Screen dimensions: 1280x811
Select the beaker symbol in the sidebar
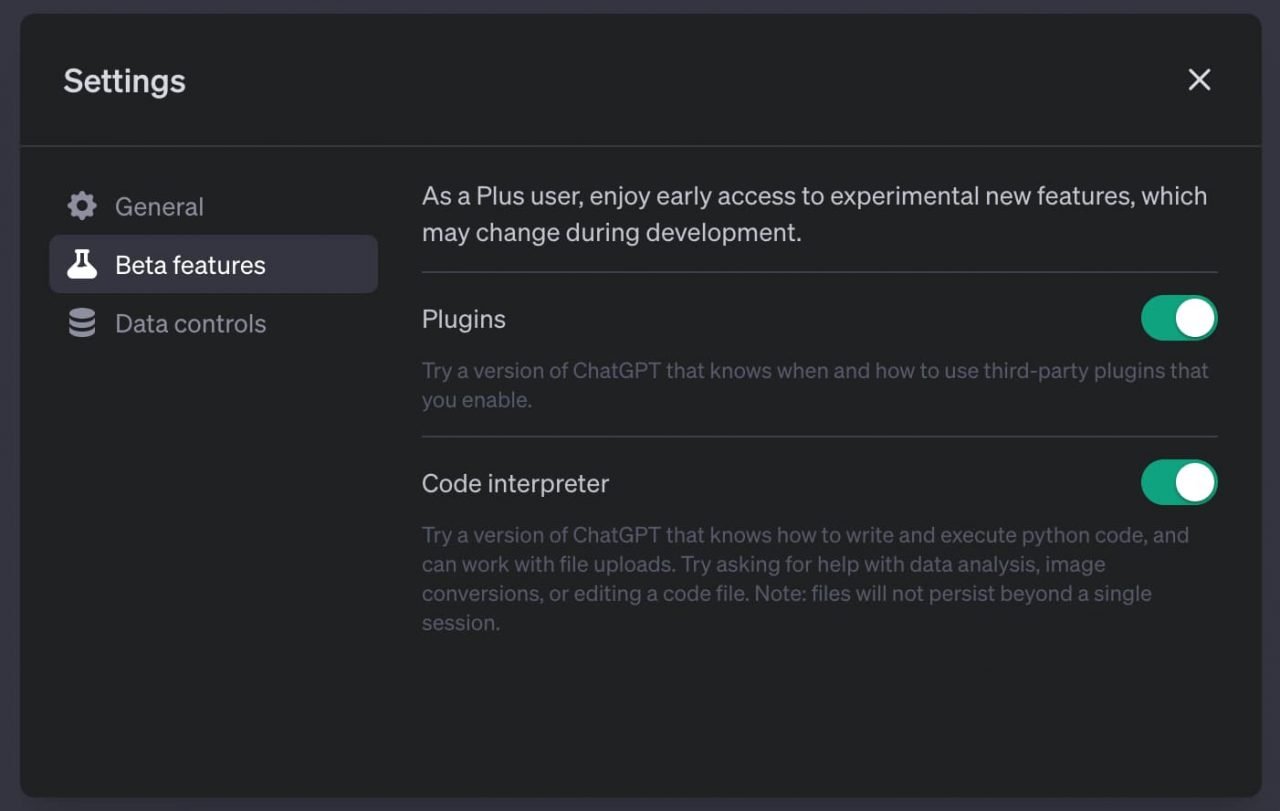[81, 264]
